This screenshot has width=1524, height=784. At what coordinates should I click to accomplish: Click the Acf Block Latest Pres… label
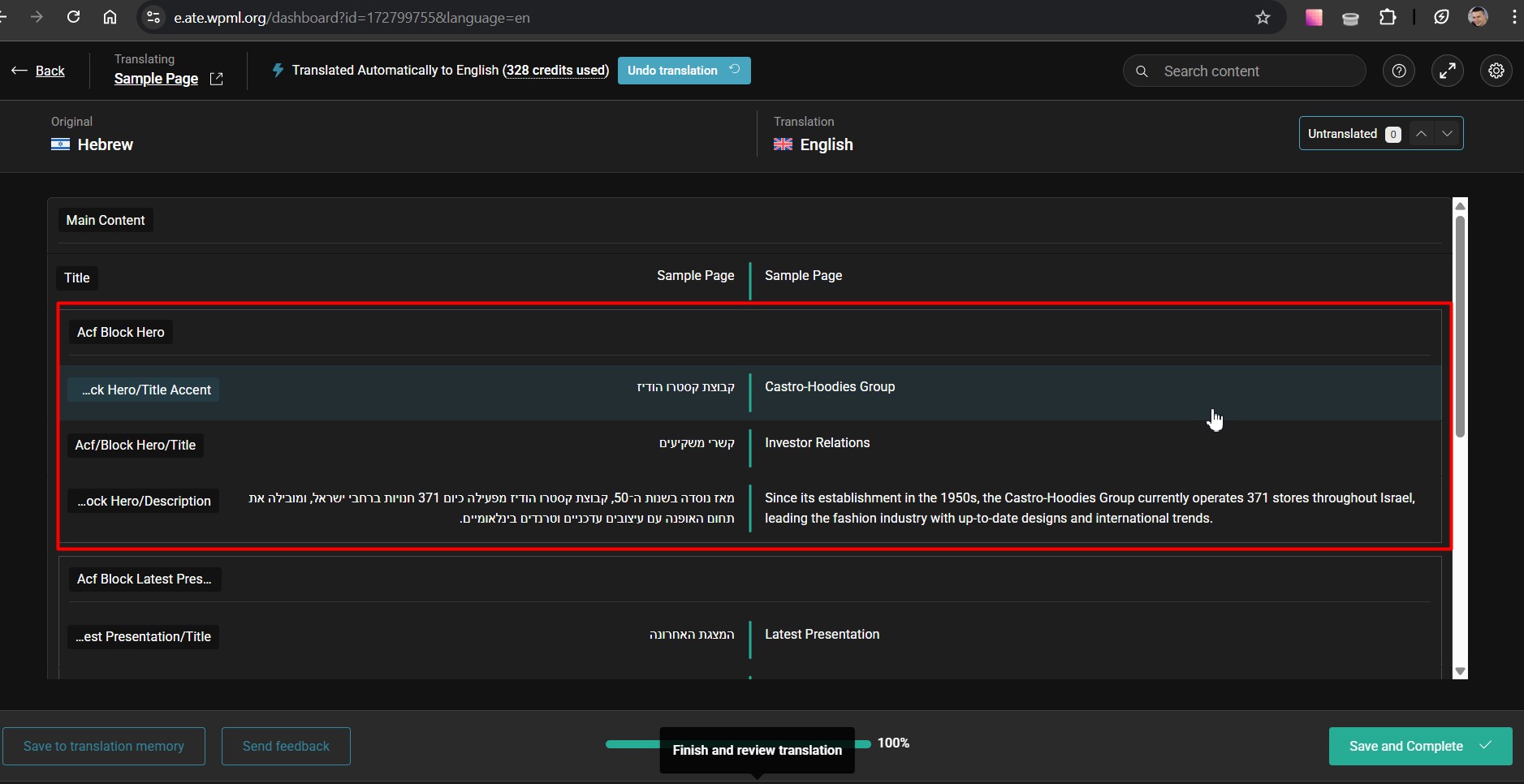pyautogui.click(x=145, y=579)
